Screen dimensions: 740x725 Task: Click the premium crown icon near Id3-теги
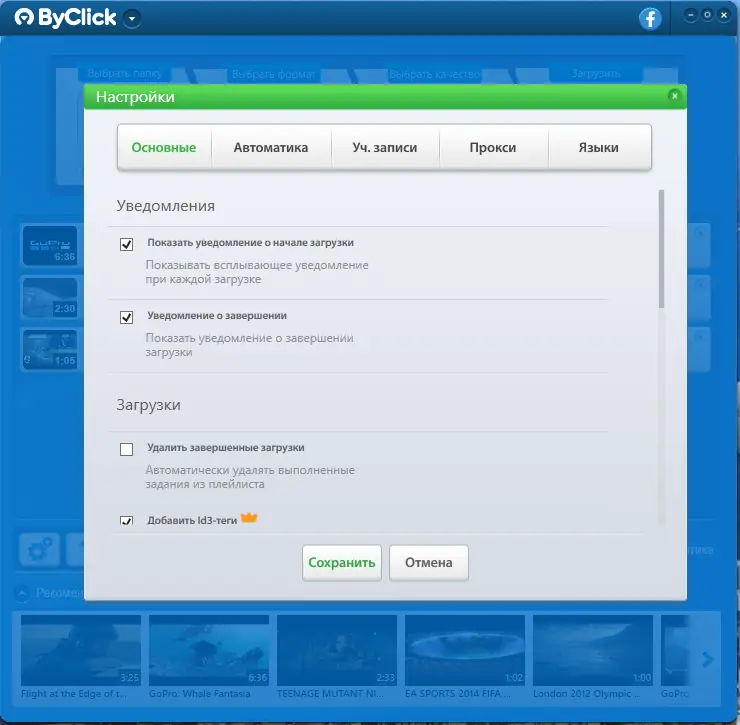coord(249,518)
